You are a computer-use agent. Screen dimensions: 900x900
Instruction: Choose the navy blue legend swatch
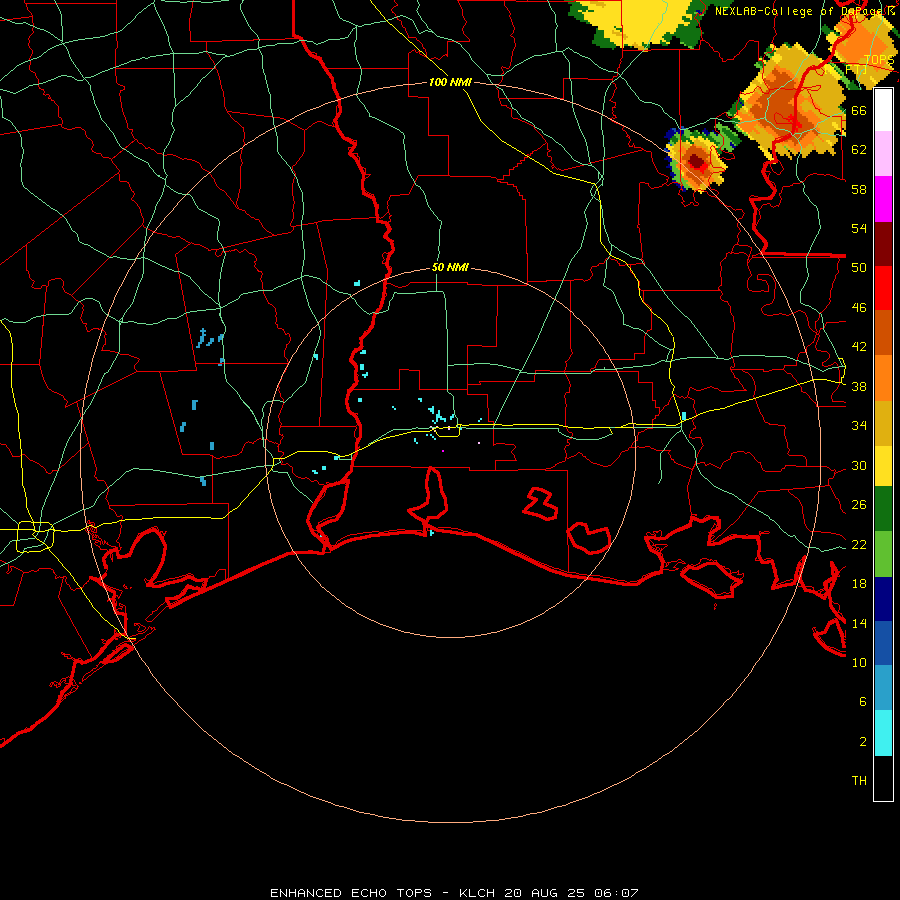click(x=883, y=599)
